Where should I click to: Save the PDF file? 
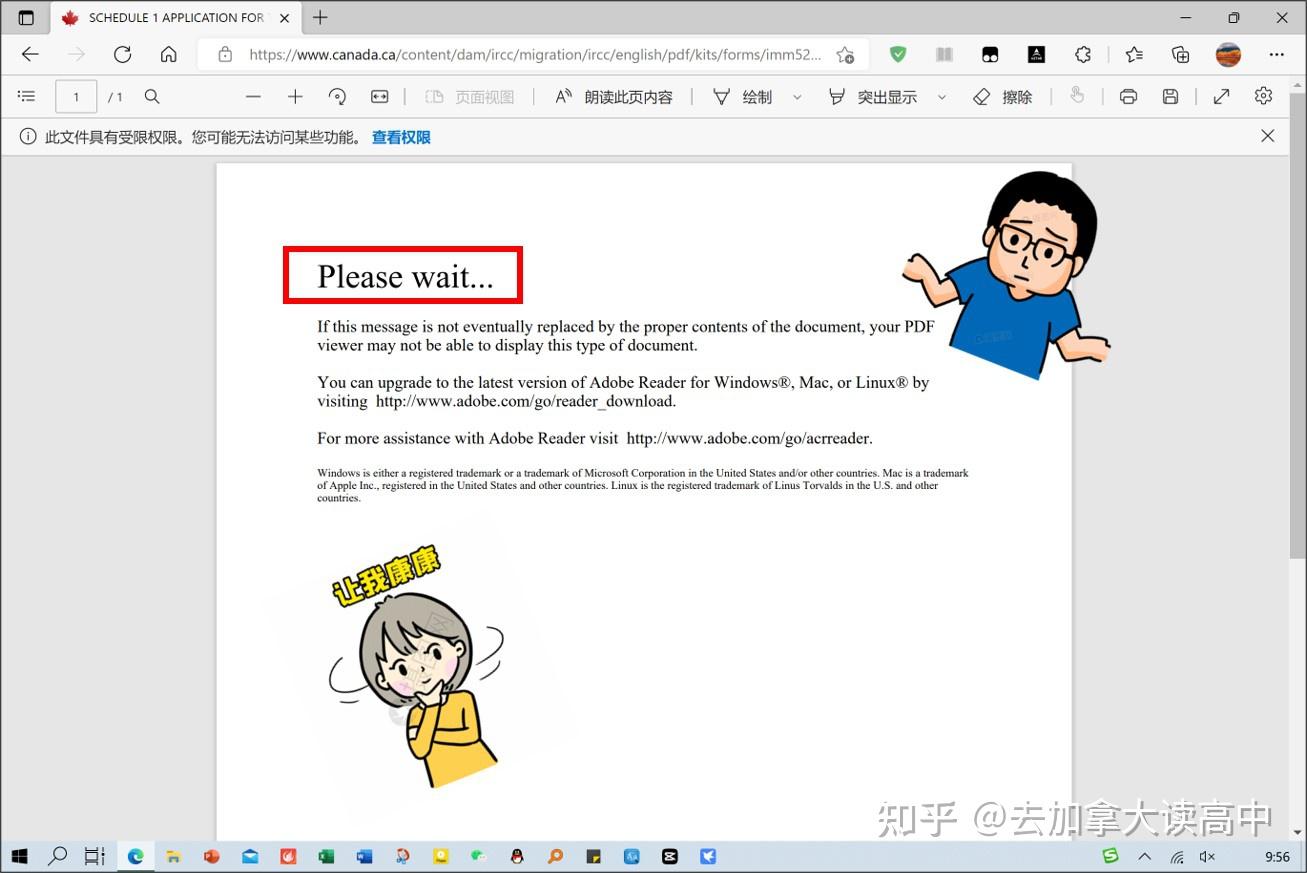pyautogui.click(x=1170, y=96)
